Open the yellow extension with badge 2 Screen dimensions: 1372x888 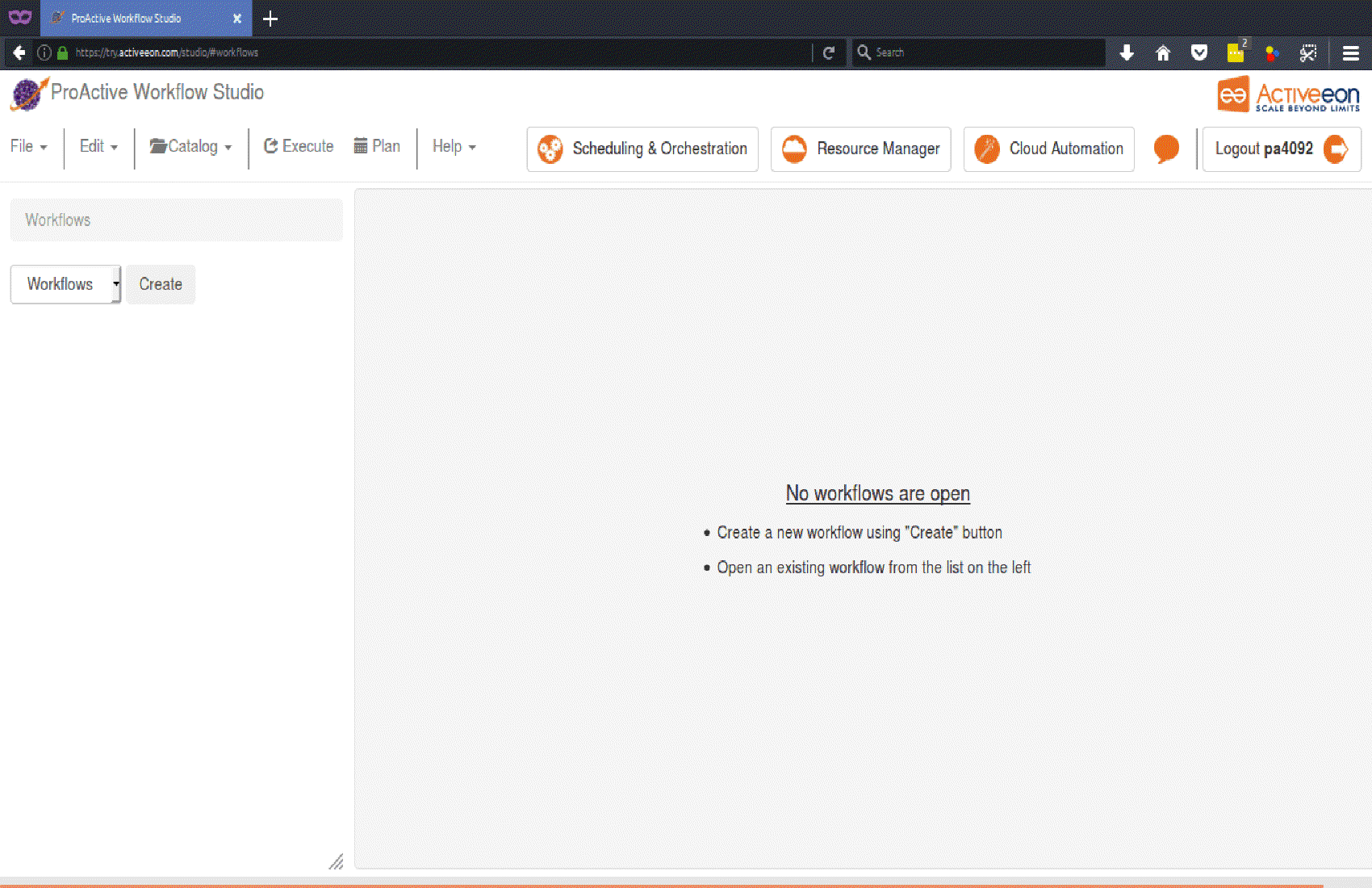[1236, 52]
